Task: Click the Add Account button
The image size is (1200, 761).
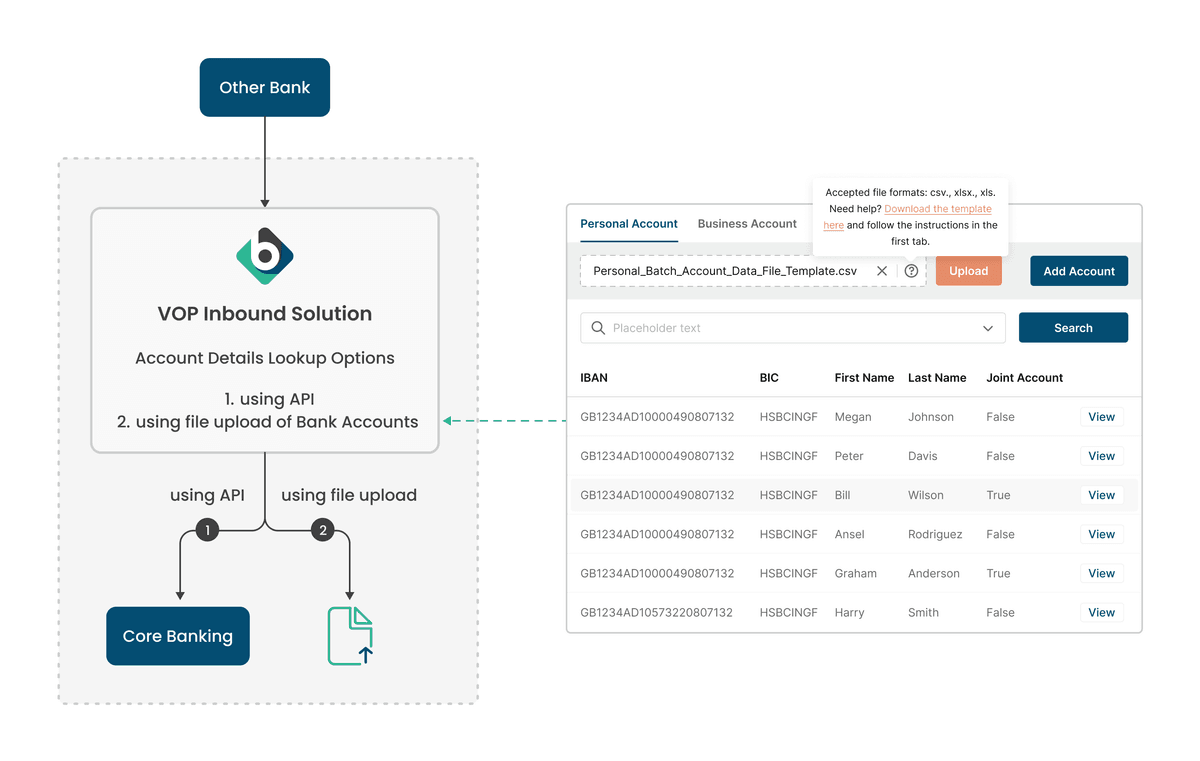Action: tap(1079, 271)
